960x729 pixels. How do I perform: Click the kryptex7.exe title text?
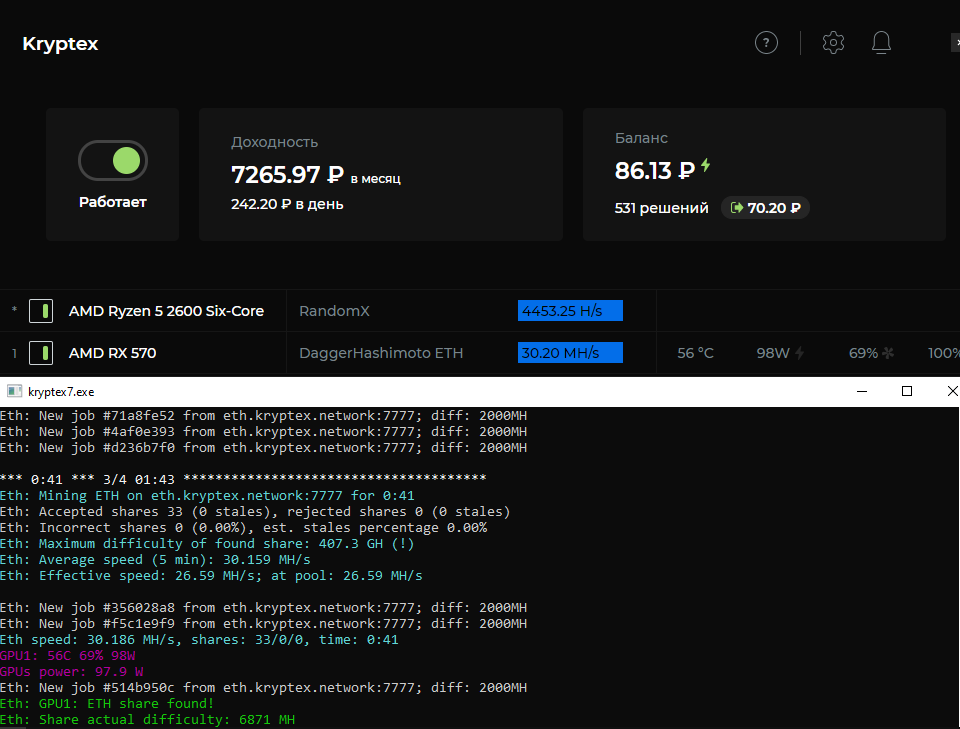[61, 392]
